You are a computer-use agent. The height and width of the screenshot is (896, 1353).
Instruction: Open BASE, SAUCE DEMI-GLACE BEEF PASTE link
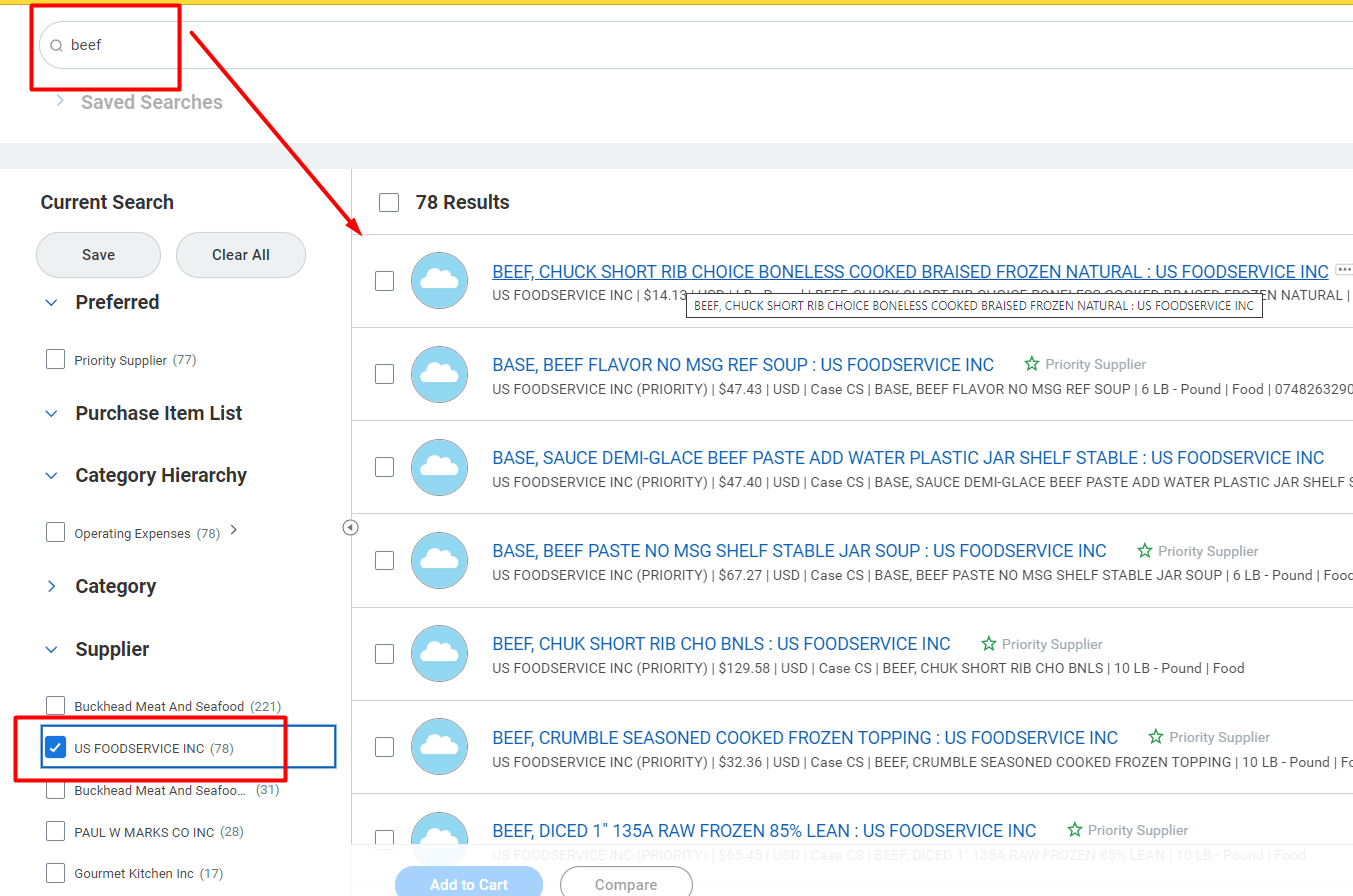point(908,457)
